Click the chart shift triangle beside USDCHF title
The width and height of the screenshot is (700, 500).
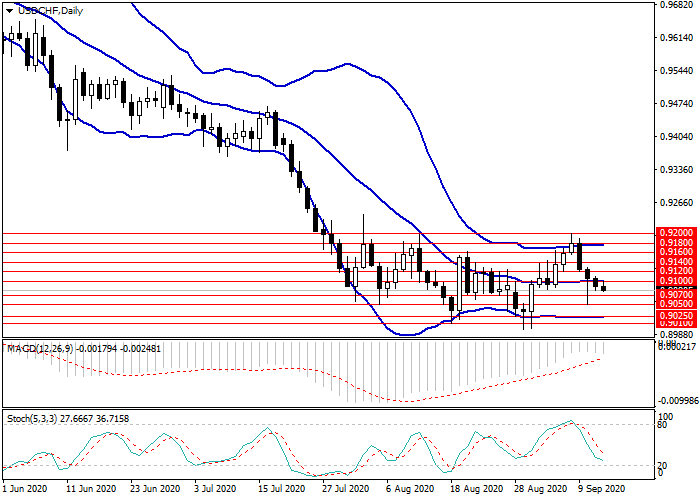tap(7, 11)
